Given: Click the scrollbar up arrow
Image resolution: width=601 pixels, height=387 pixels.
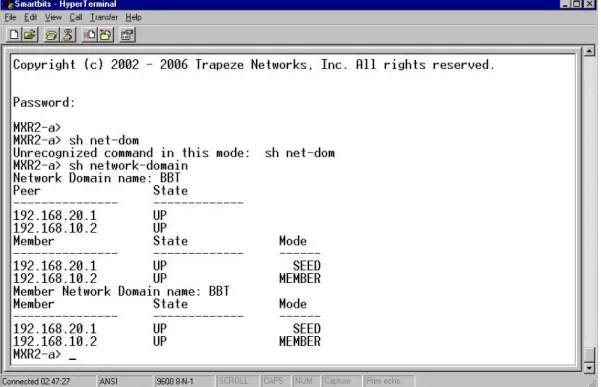Looking at the screenshot, I should (589, 51).
